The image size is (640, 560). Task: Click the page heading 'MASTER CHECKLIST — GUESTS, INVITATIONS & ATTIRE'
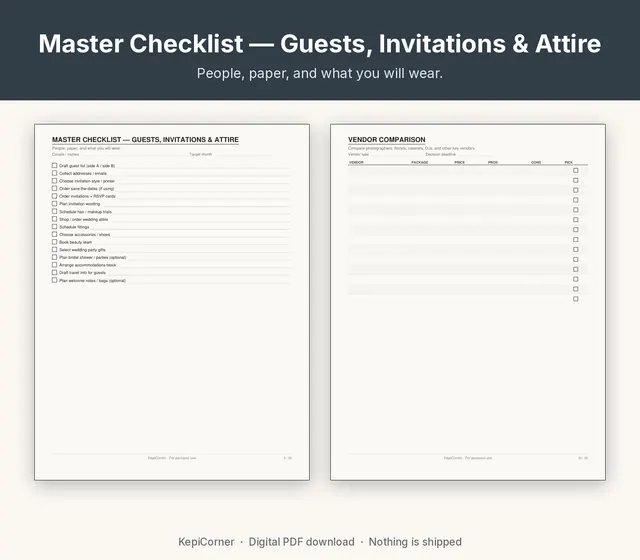click(x=145, y=140)
